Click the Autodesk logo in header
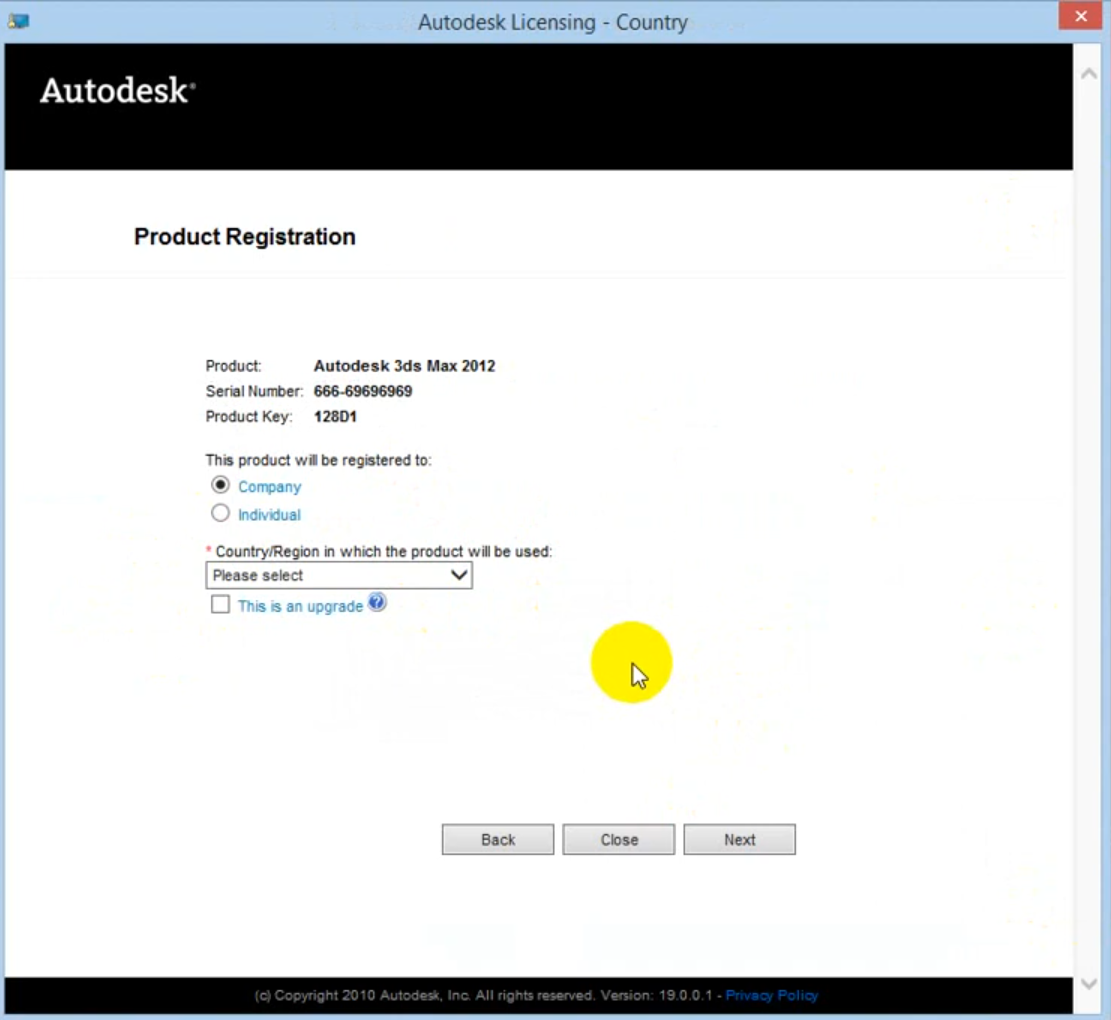The image size is (1111, 1020). pyautogui.click(x=117, y=91)
